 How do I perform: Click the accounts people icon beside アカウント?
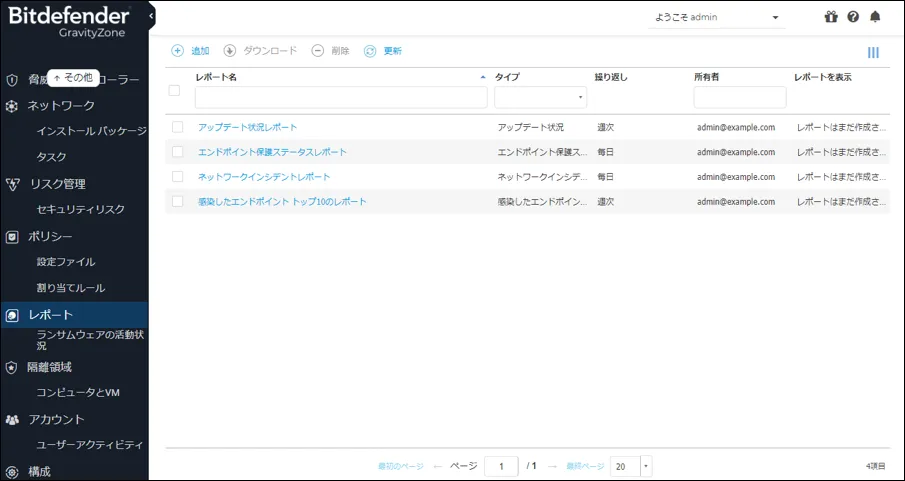point(12,419)
